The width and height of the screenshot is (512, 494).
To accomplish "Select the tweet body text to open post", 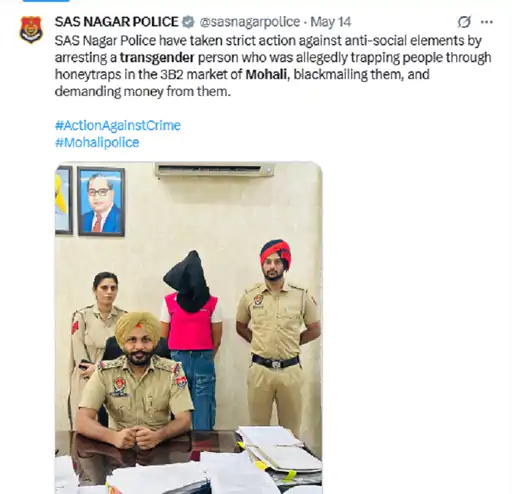I will tap(273, 66).
